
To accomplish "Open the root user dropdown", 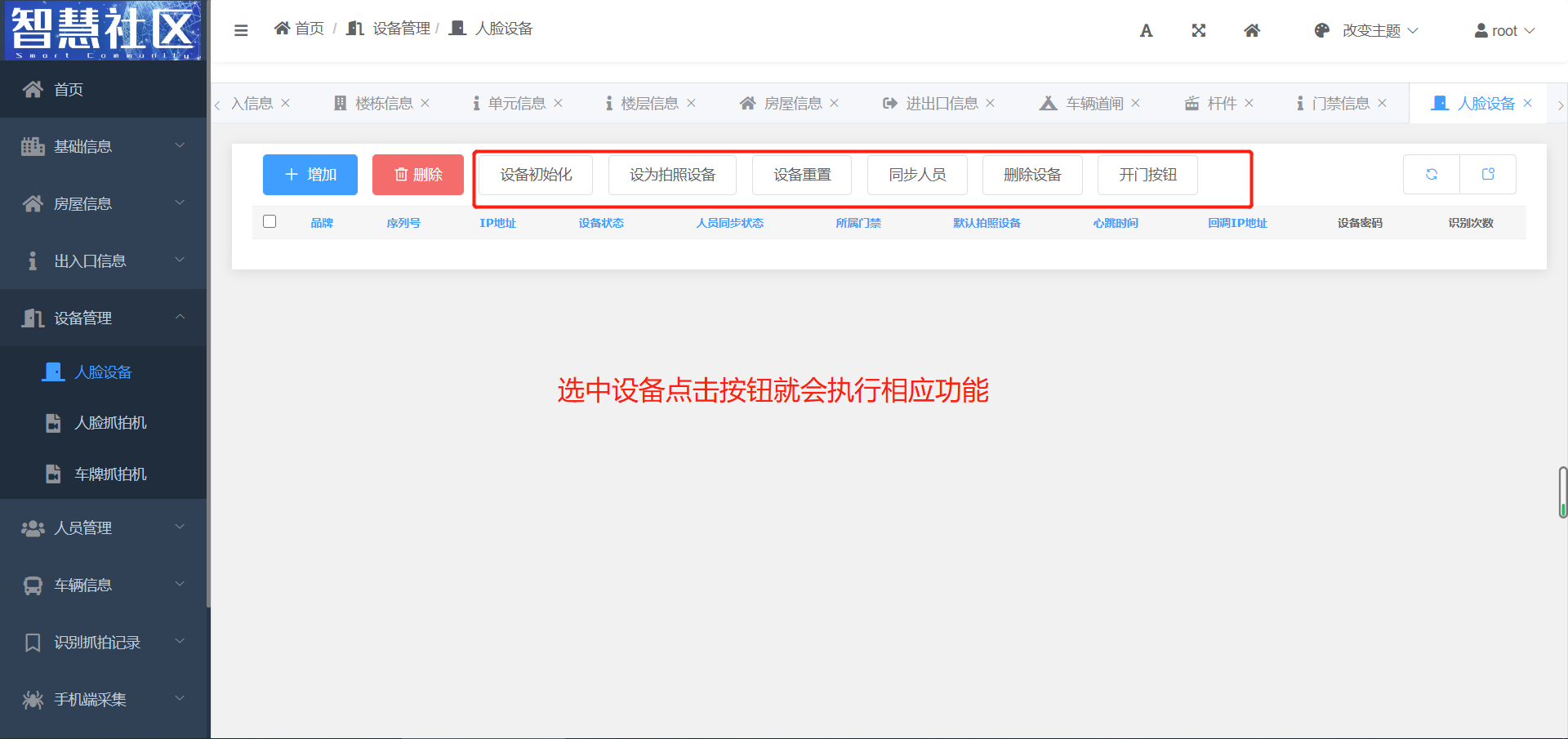I will click(1504, 31).
